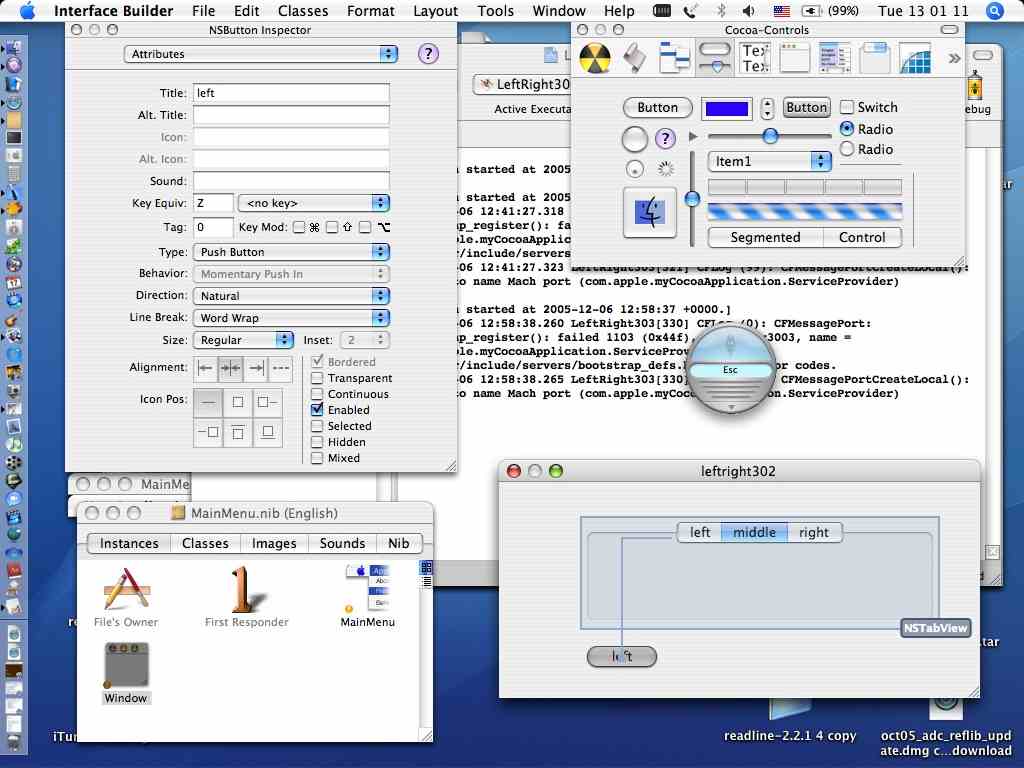Select the unselected Radio button in palette
This screenshot has width=1024, height=768.
[847, 149]
